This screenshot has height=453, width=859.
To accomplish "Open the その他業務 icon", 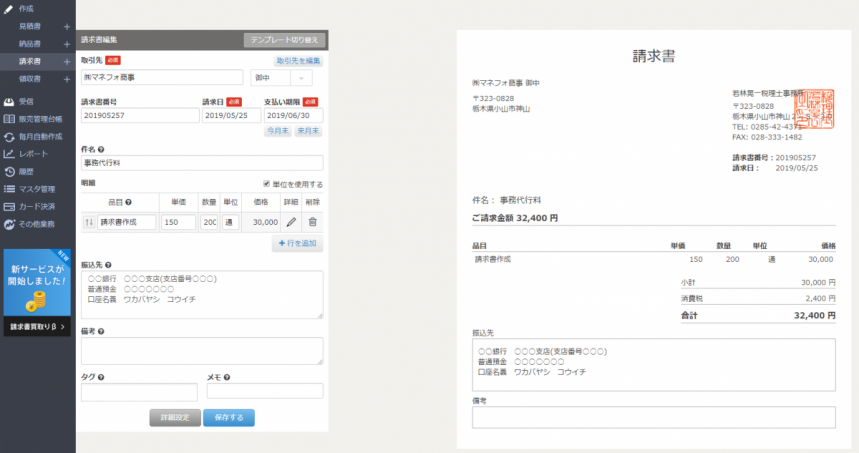I will click(9, 224).
